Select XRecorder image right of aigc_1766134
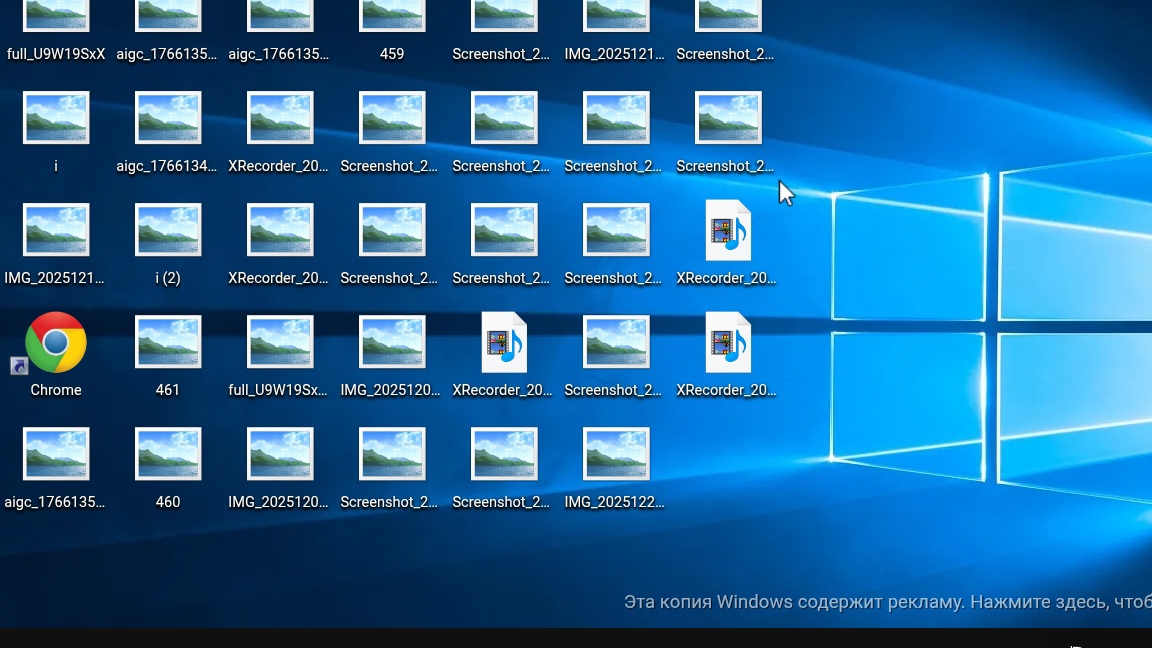 (280, 119)
